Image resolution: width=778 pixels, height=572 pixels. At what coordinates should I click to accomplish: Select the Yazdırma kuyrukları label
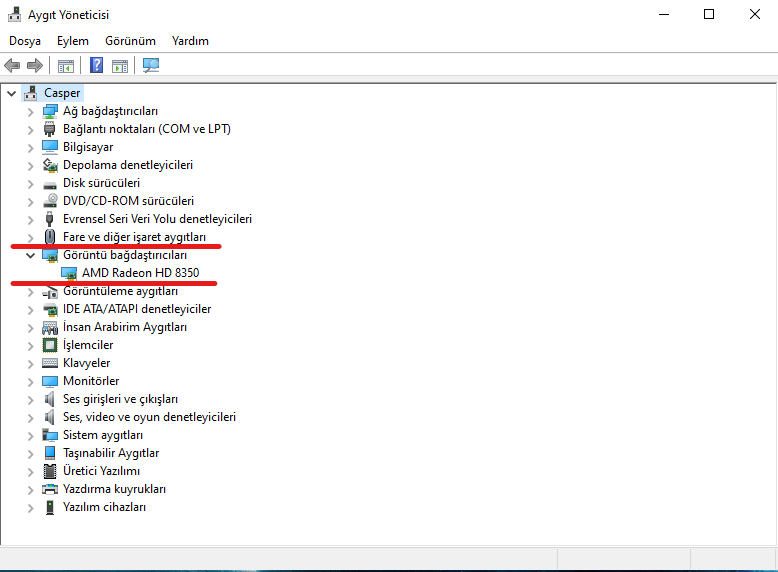pos(114,489)
